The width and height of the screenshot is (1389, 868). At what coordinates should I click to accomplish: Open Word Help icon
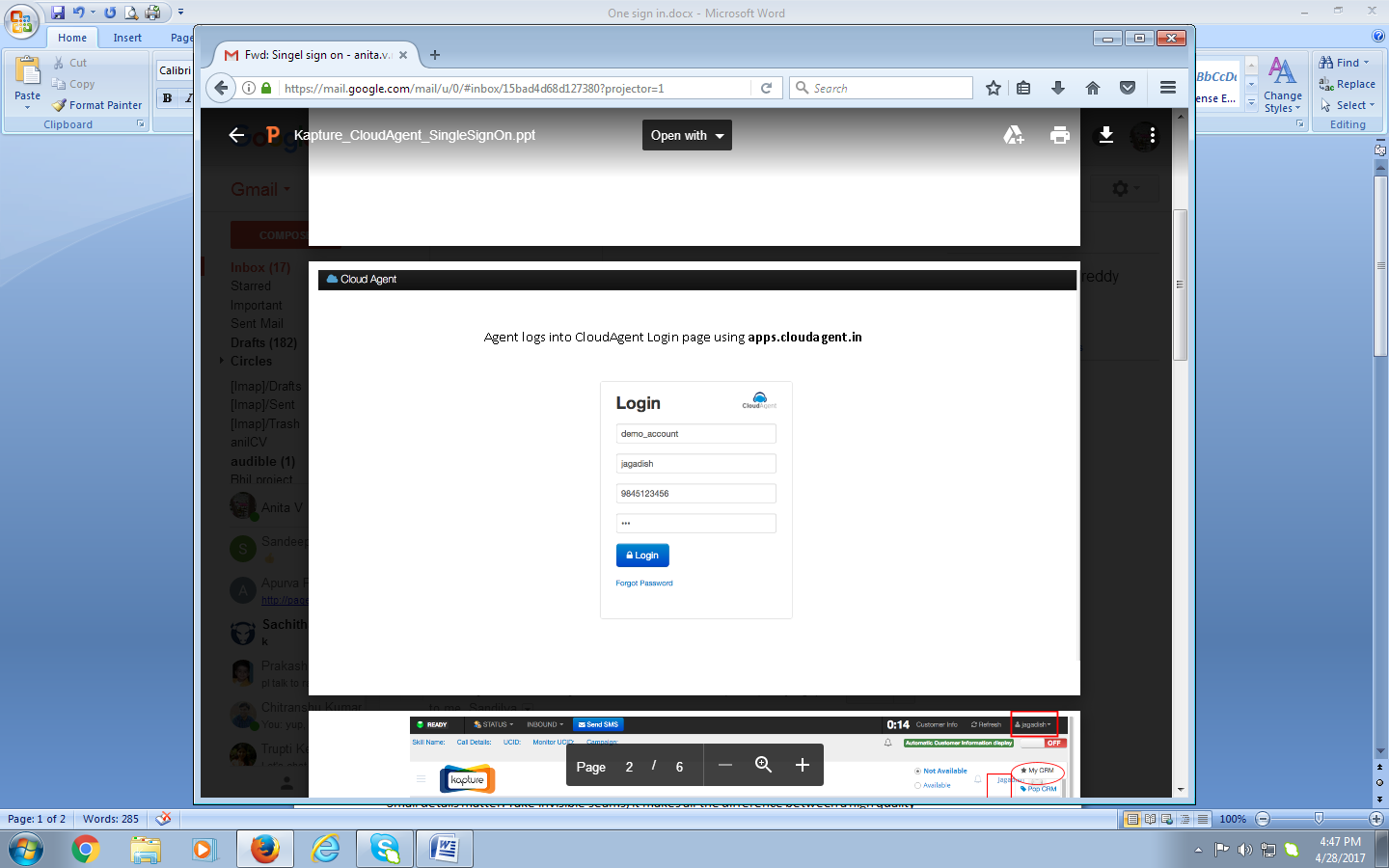tap(1378, 36)
